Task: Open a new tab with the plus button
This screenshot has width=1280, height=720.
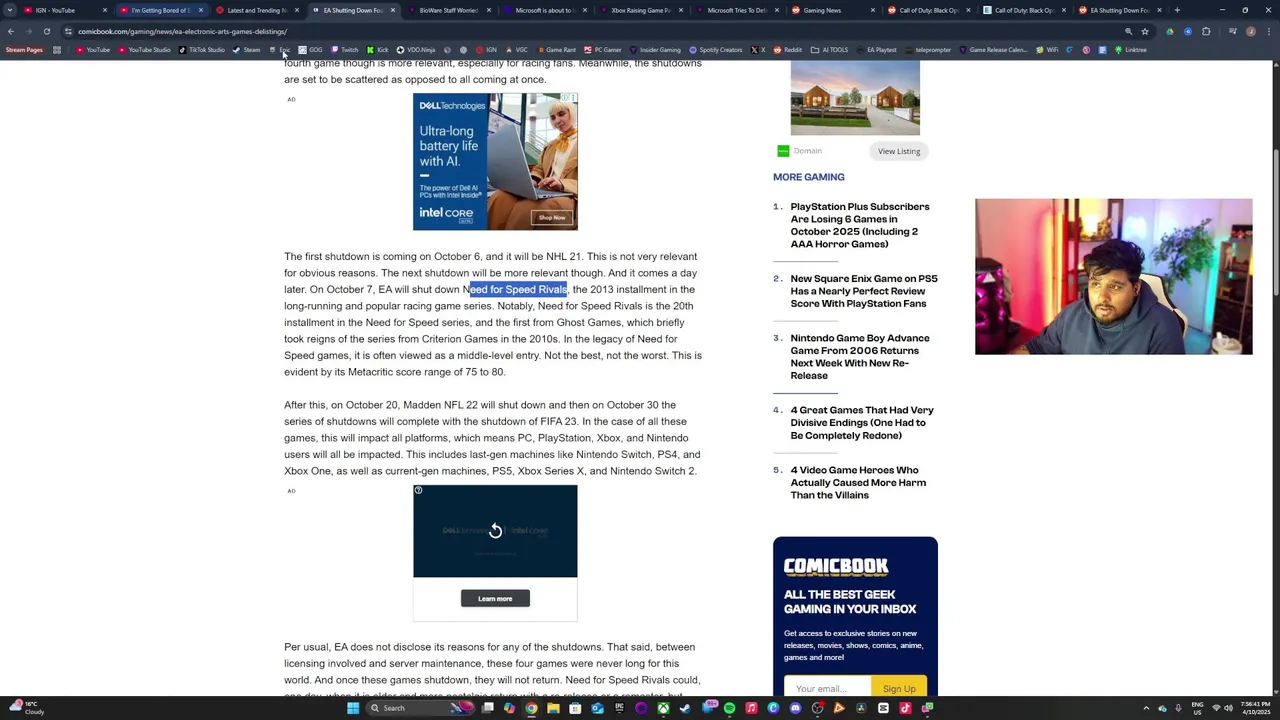Action: click(x=1177, y=10)
